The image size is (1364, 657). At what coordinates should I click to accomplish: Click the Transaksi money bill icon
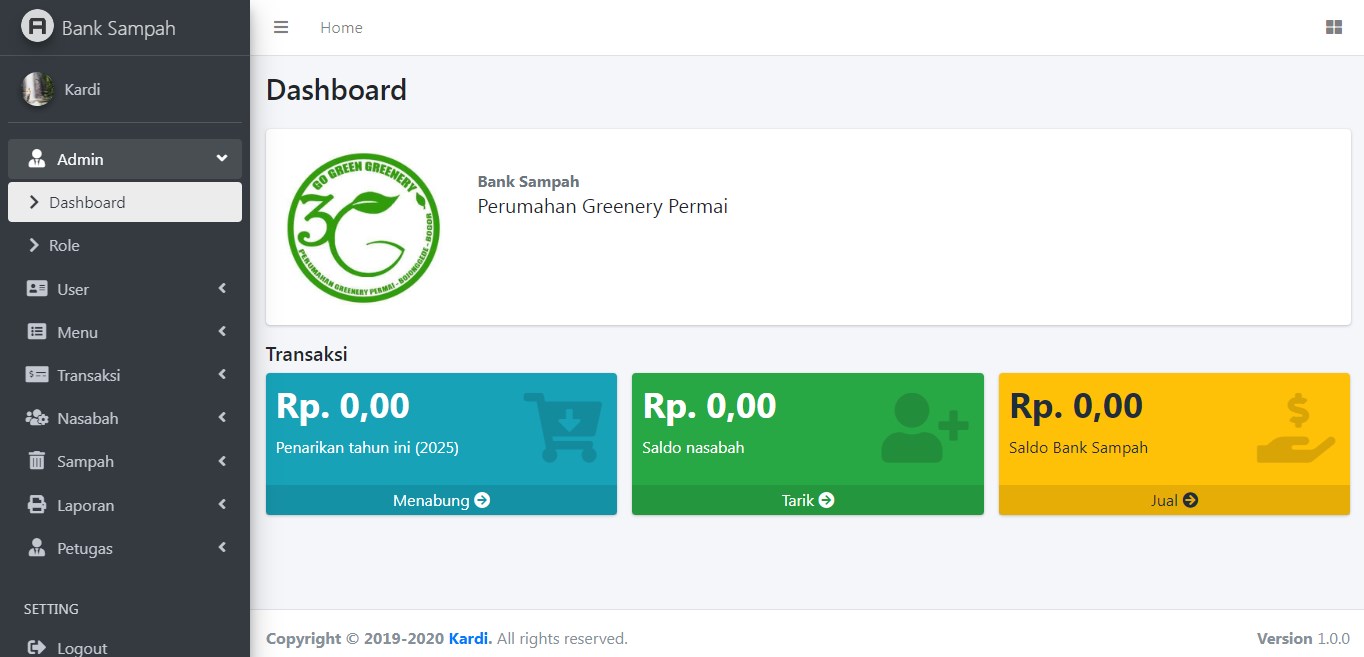coord(37,375)
